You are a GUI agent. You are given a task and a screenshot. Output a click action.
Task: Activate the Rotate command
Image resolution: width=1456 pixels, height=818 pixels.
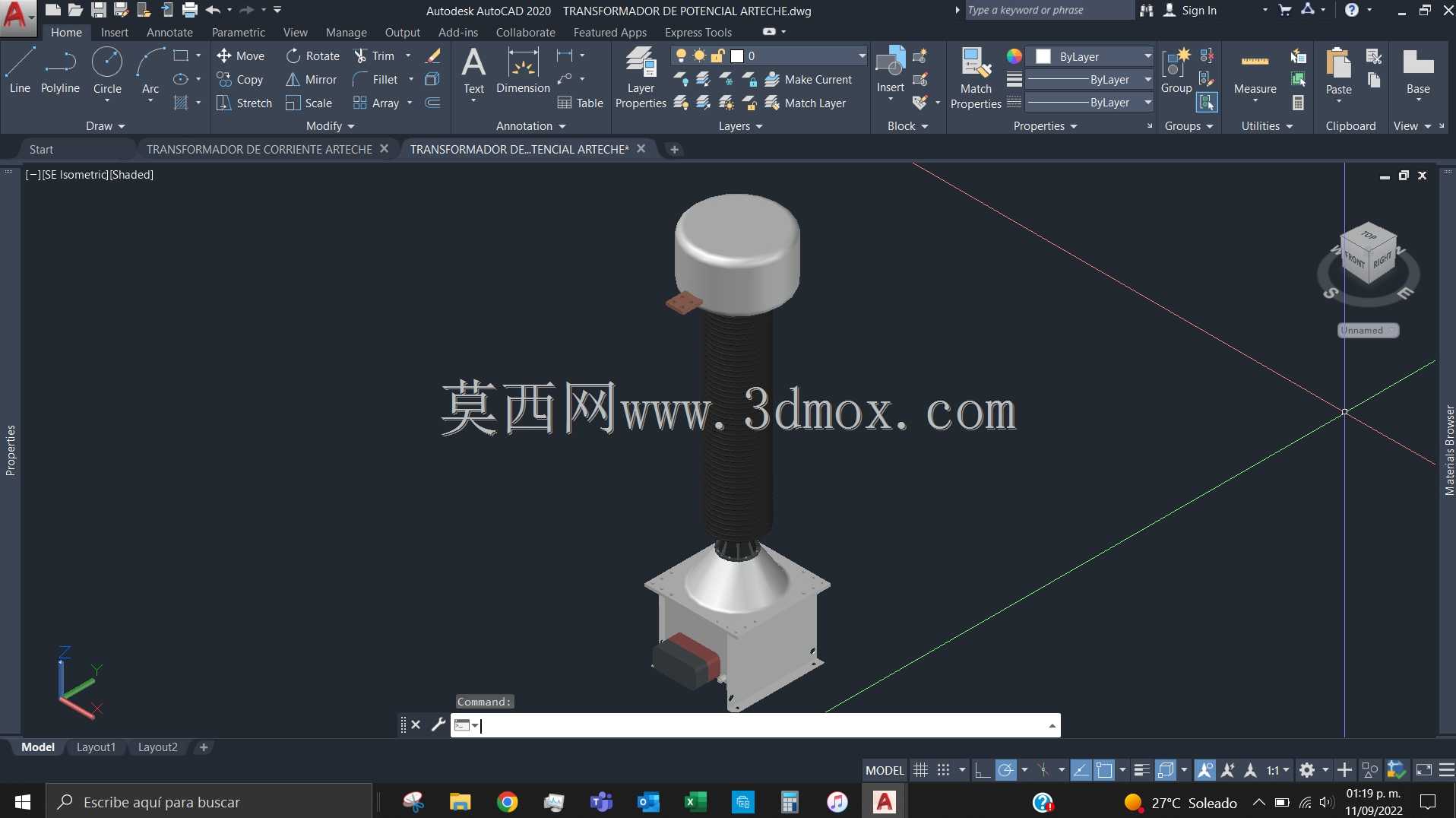point(312,55)
